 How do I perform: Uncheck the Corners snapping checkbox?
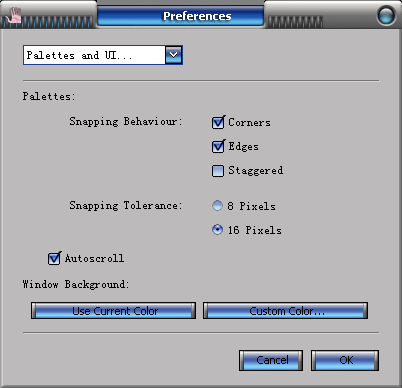[x=218, y=122]
